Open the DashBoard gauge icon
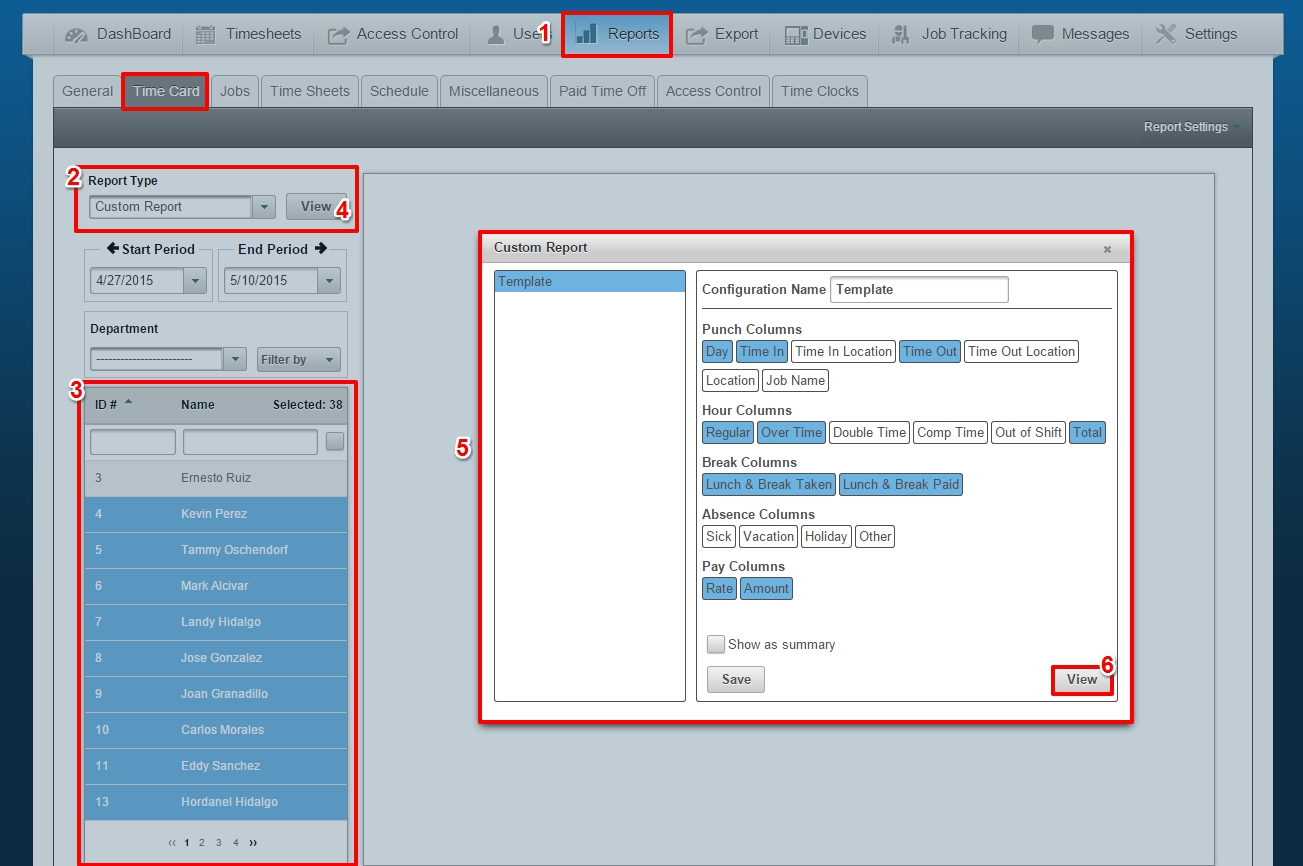The height and width of the screenshot is (866, 1303). click(x=76, y=35)
